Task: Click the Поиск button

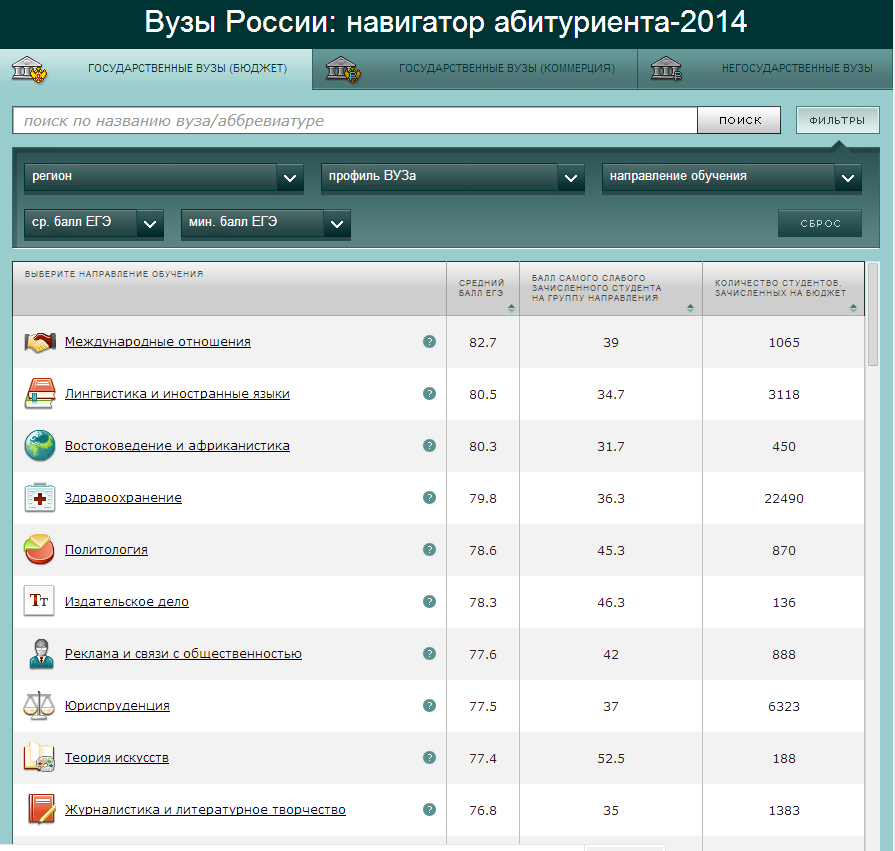Action: pyautogui.click(x=740, y=120)
